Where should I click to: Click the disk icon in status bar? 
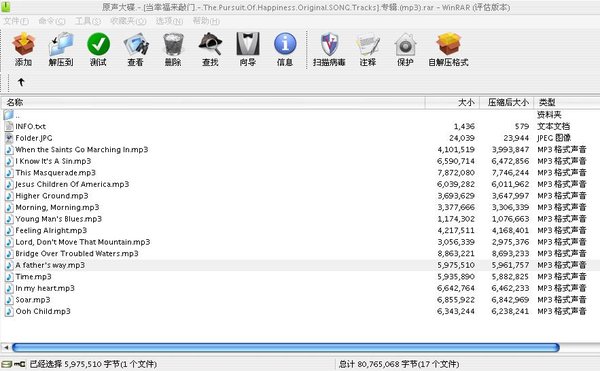[x=7, y=364]
